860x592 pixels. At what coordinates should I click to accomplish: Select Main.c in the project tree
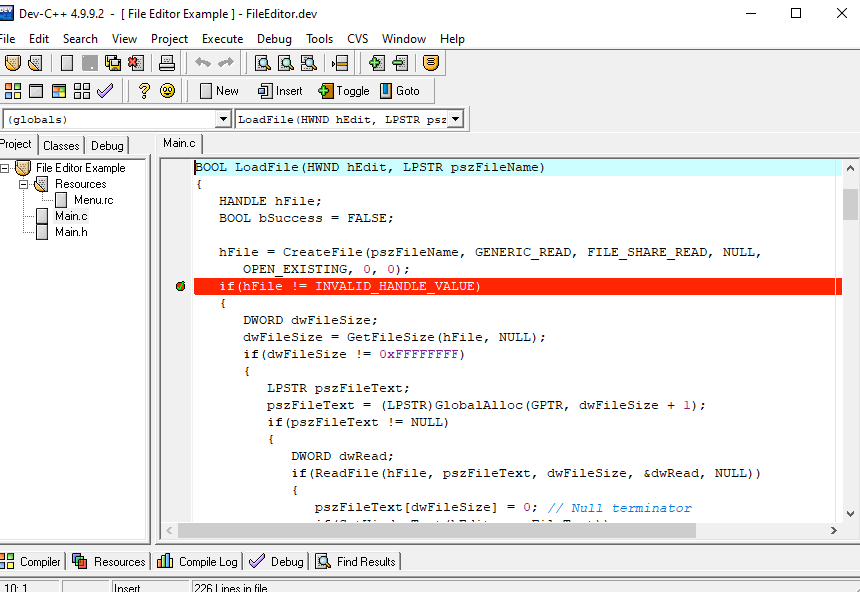(71, 216)
